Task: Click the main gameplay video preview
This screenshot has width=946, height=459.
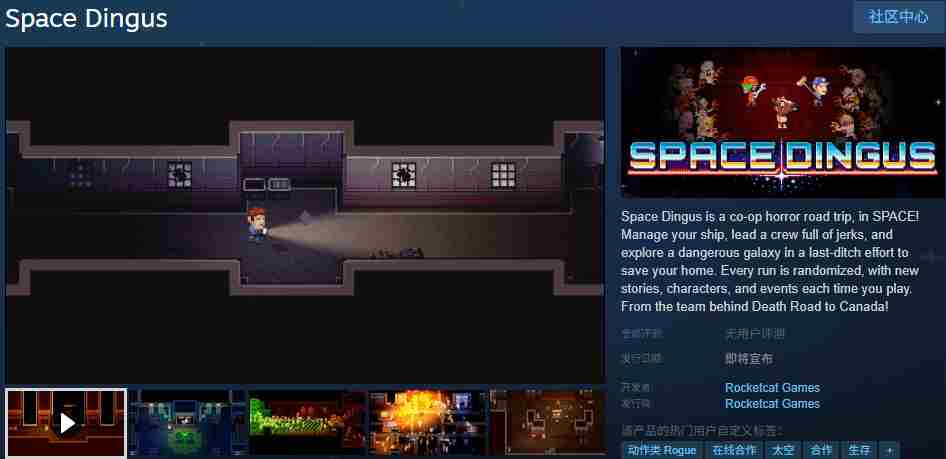Action: click(305, 215)
